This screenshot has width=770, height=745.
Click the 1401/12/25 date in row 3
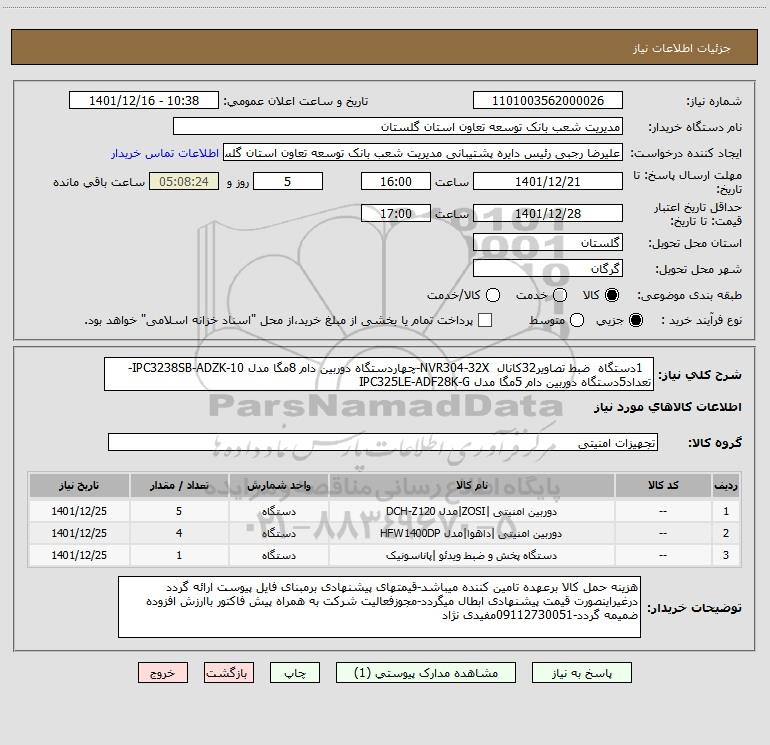click(79, 555)
